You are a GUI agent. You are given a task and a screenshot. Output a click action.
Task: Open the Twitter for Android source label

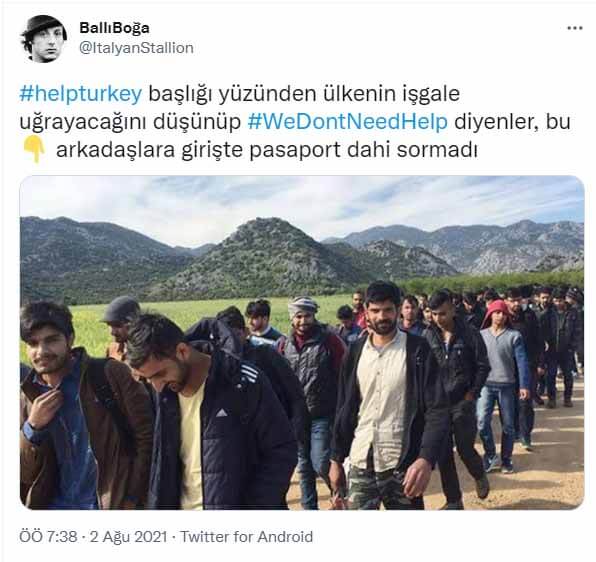[247, 537]
